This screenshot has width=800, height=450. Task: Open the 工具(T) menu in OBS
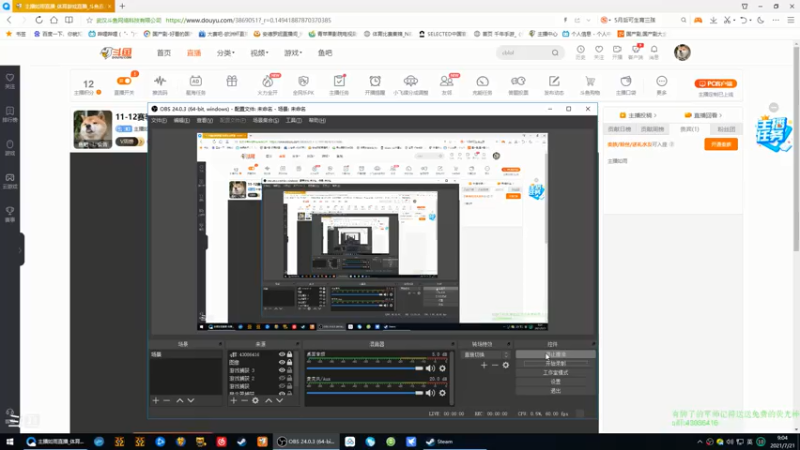click(x=293, y=120)
